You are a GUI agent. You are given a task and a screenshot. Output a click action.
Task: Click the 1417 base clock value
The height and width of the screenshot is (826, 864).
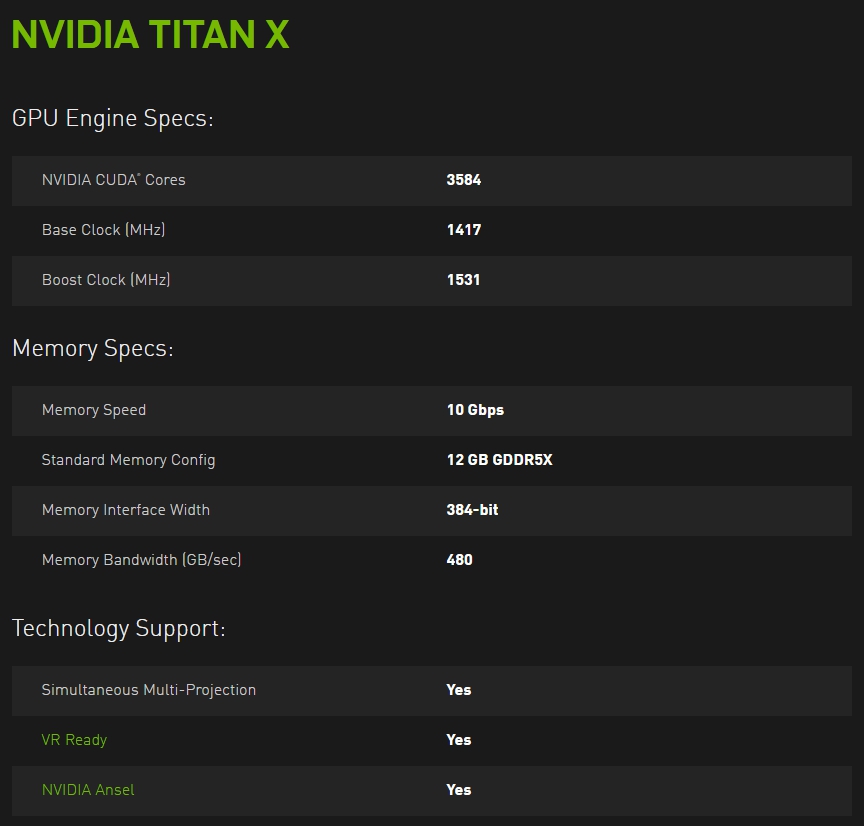click(463, 230)
